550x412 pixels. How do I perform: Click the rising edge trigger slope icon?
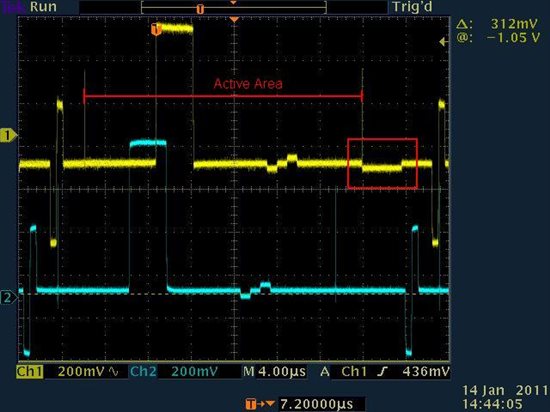(383, 372)
